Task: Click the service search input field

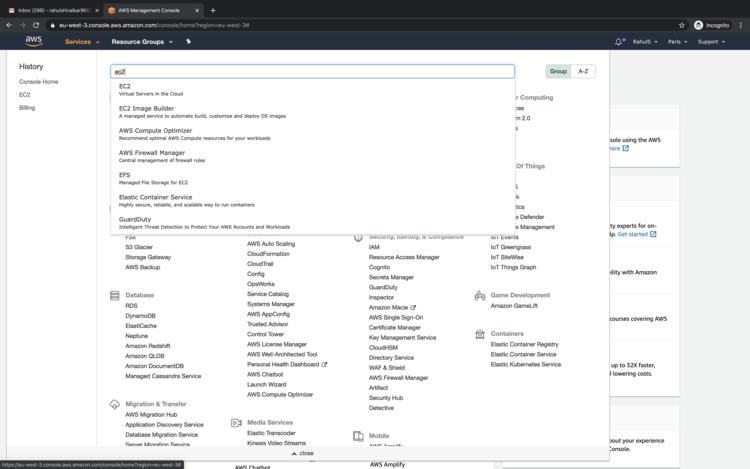Action: (x=312, y=72)
